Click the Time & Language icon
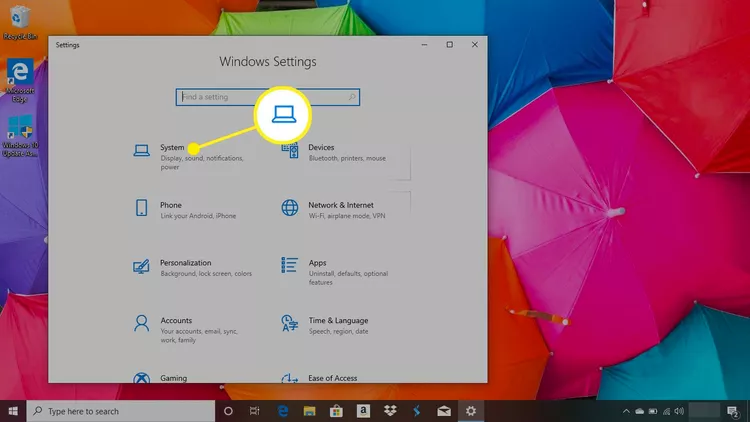This screenshot has width=750, height=422. click(x=289, y=323)
